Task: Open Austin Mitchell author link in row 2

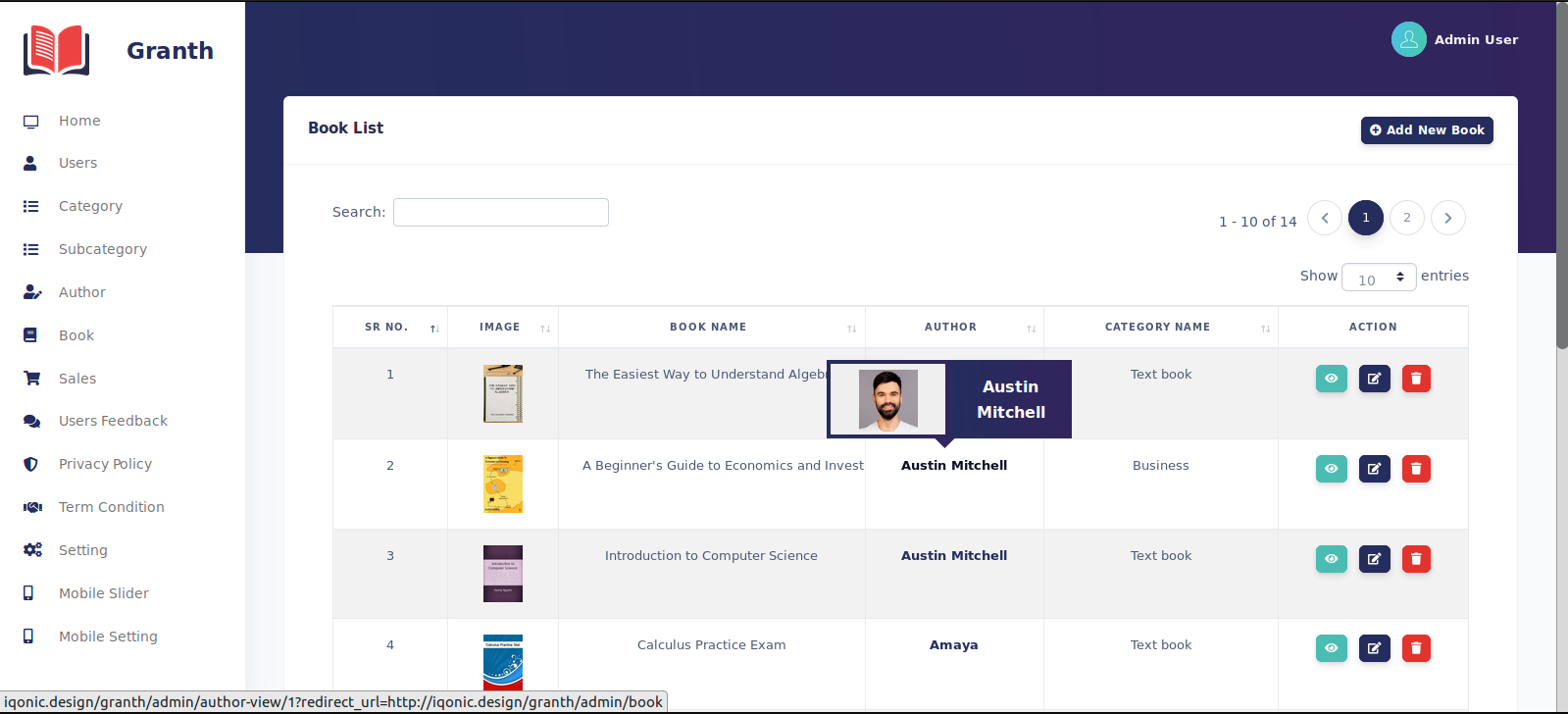Action: pyautogui.click(x=954, y=466)
